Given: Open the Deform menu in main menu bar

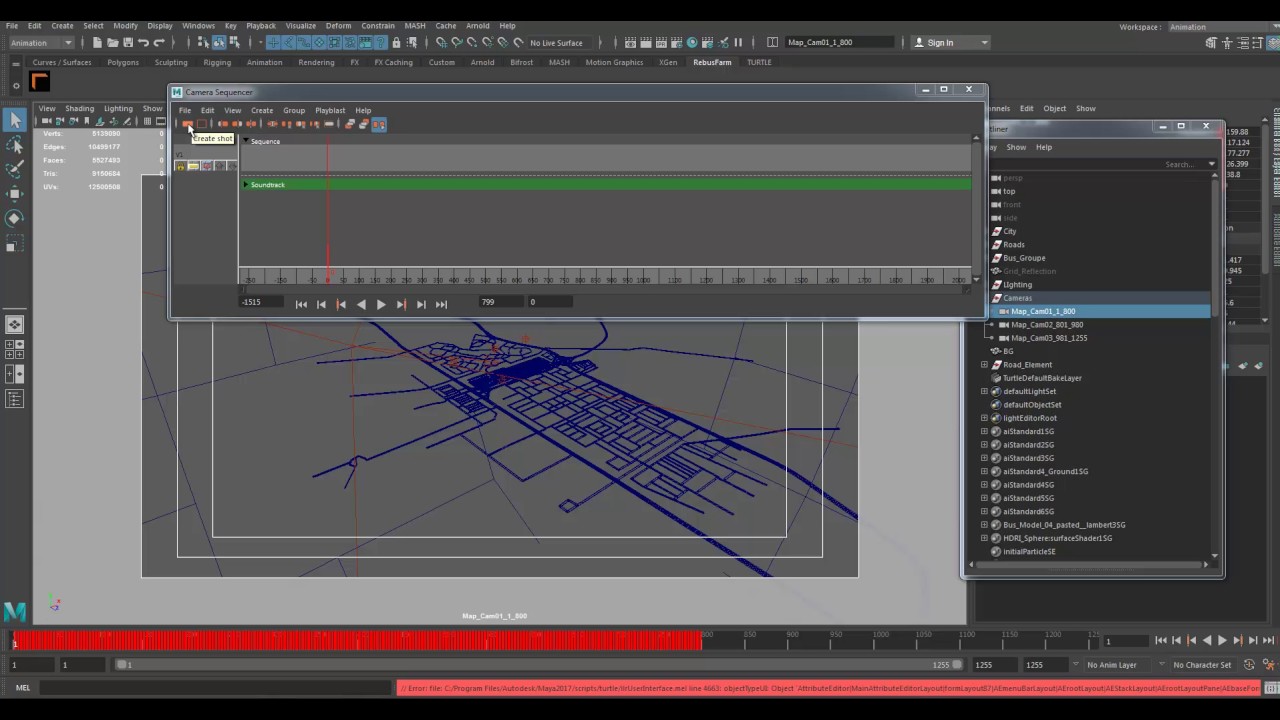Looking at the screenshot, I should (x=338, y=26).
